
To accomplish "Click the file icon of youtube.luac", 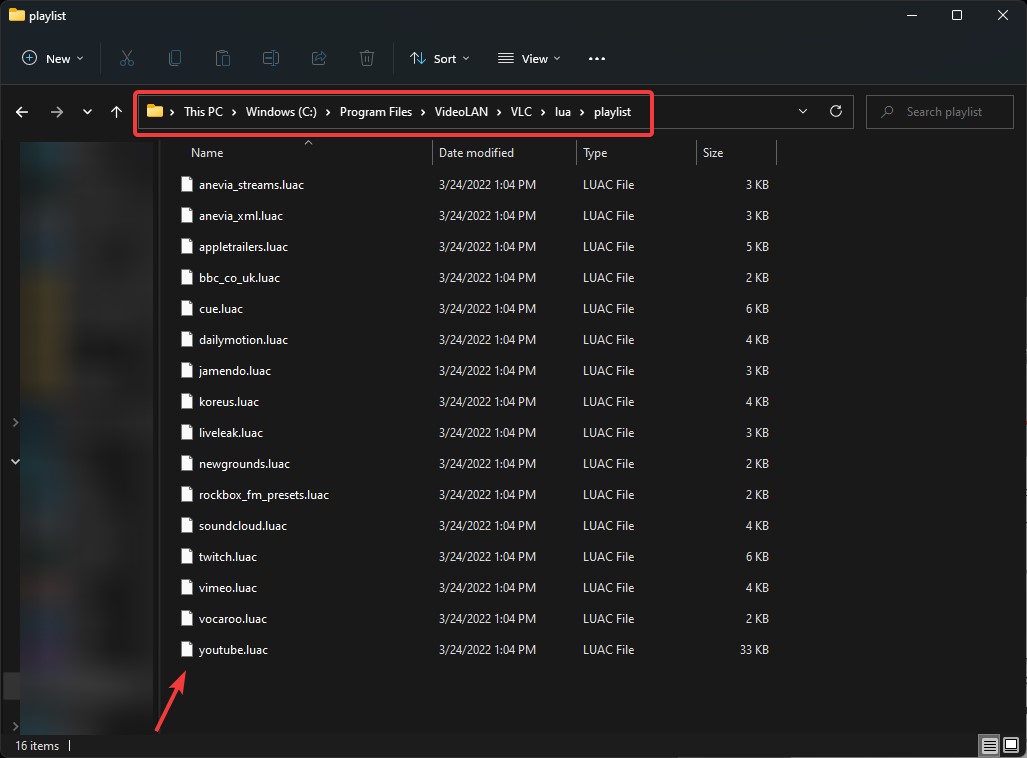I will pos(187,649).
